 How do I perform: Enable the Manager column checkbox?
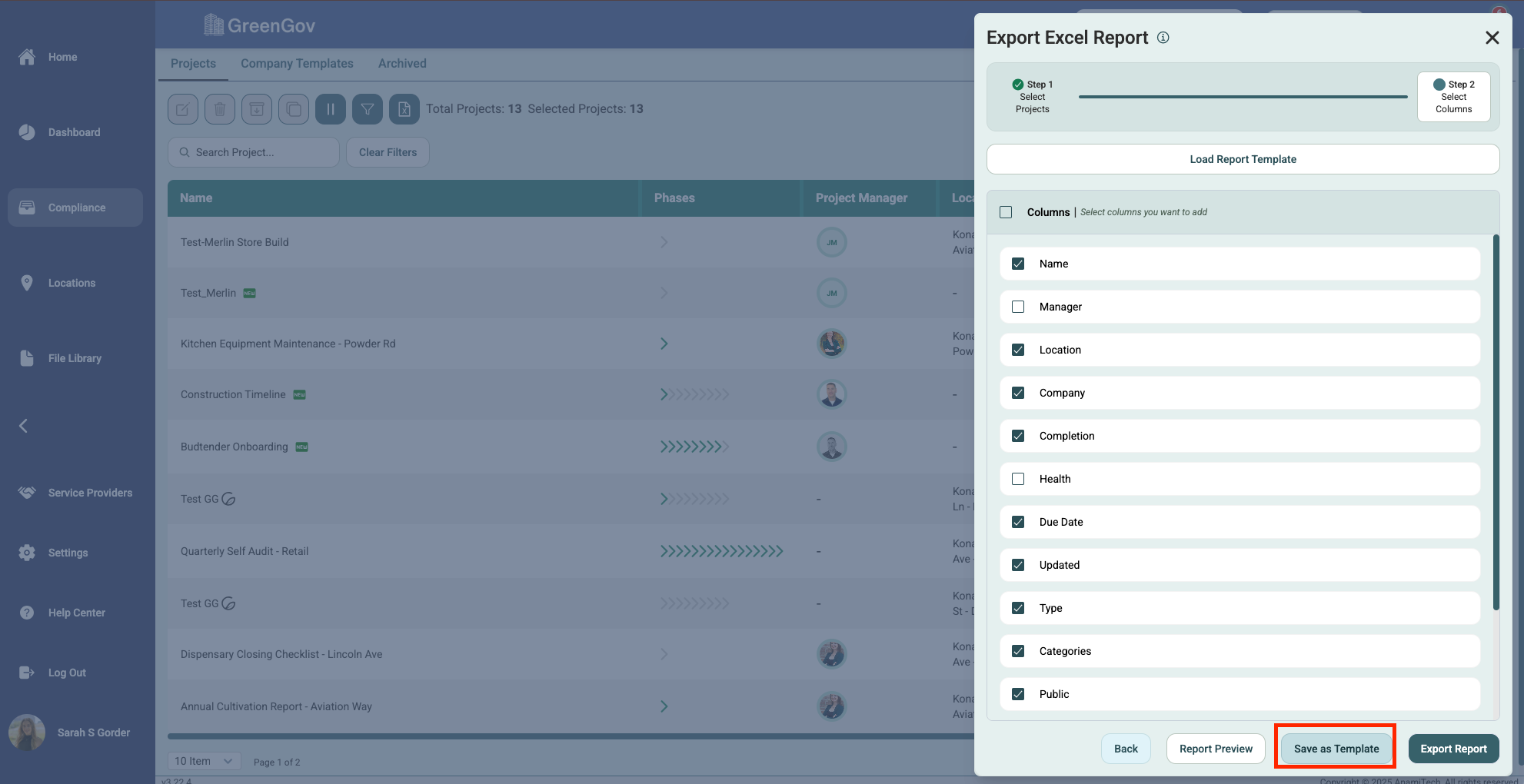pyautogui.click(x=1018, y=307)
